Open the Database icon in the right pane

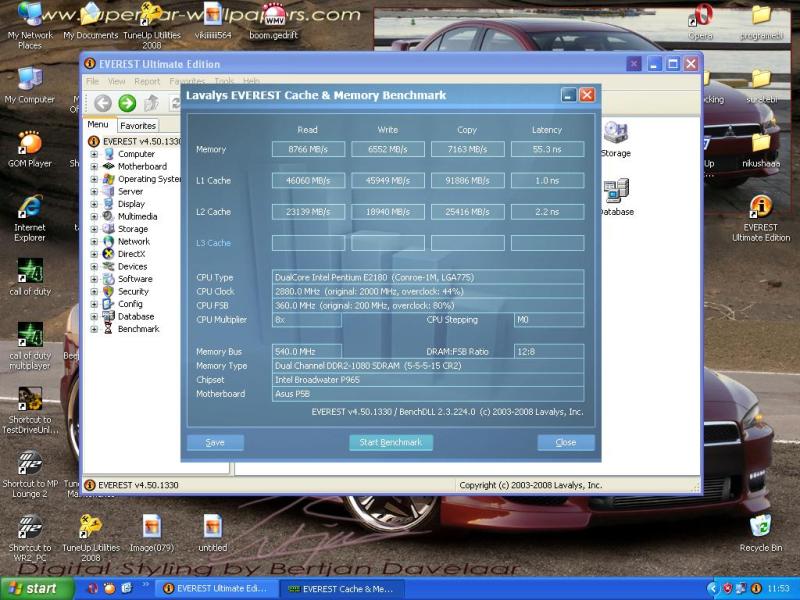click(x=615, y=192)
